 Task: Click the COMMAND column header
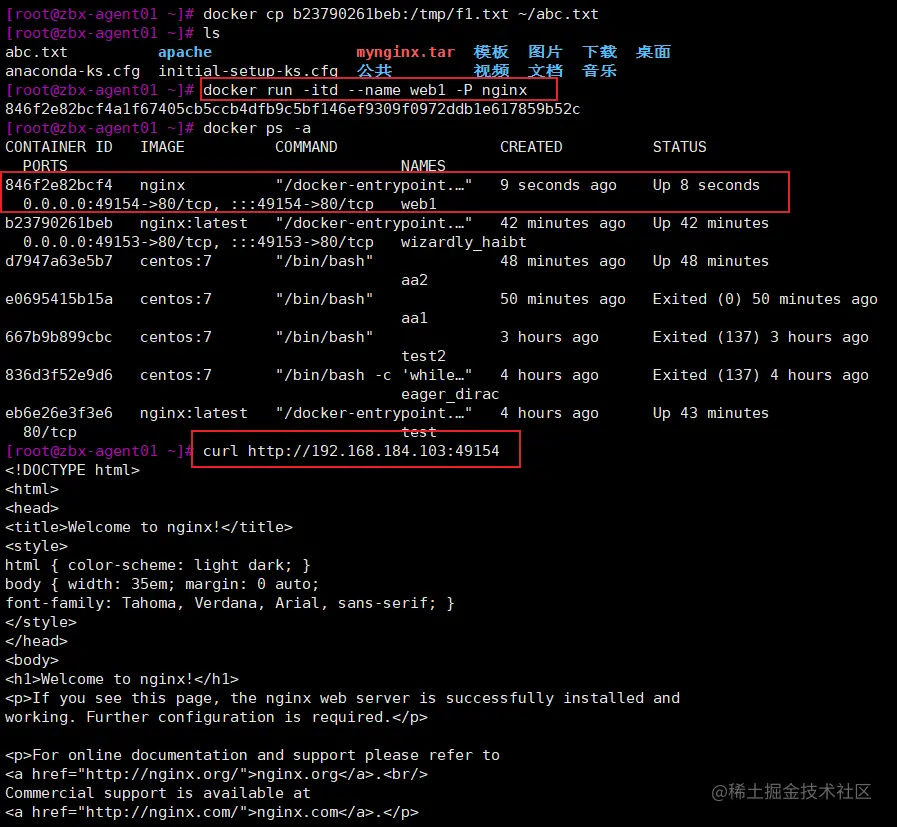coord(306,147)
